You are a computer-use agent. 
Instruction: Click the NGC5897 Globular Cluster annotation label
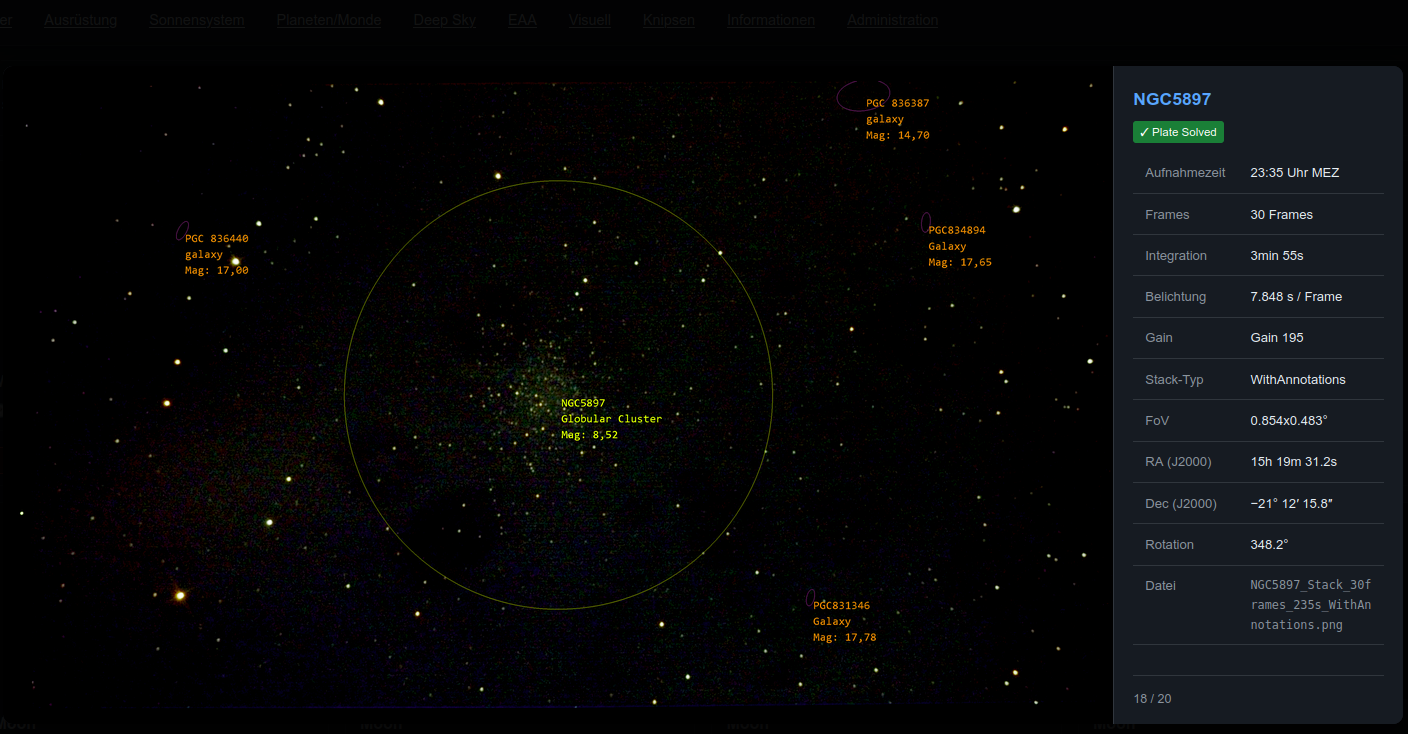[611, 419]
